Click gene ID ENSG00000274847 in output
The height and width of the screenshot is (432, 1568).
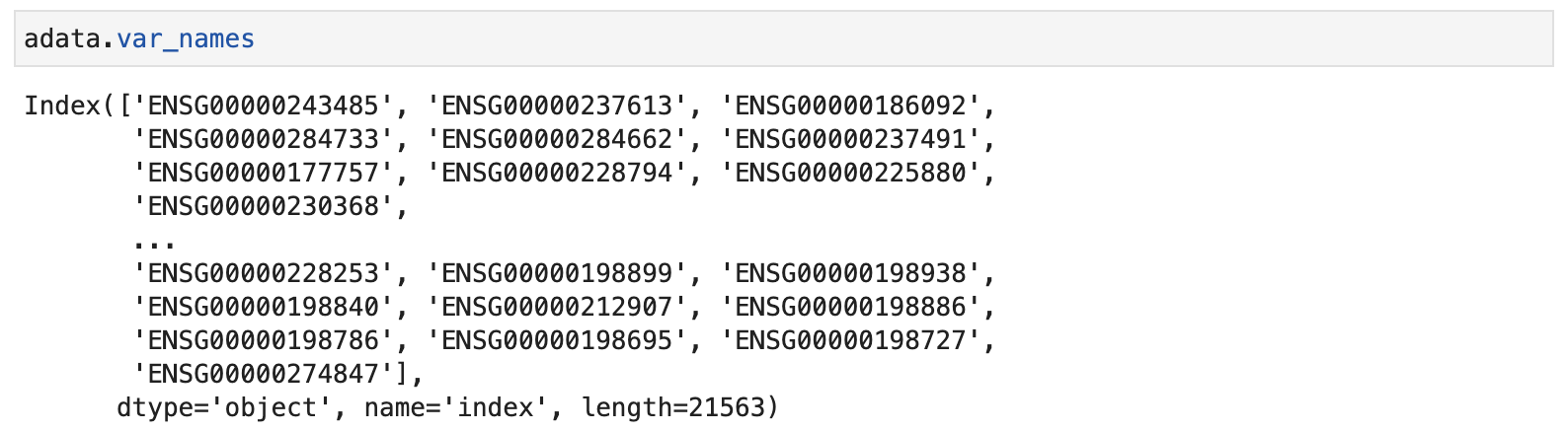tap(263, 374)
